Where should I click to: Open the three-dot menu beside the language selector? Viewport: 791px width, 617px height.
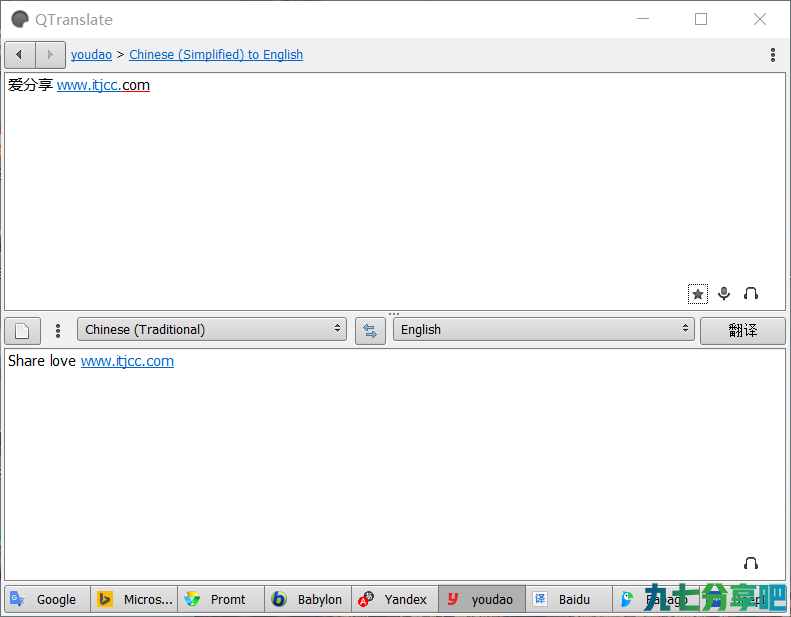point(58,331)
